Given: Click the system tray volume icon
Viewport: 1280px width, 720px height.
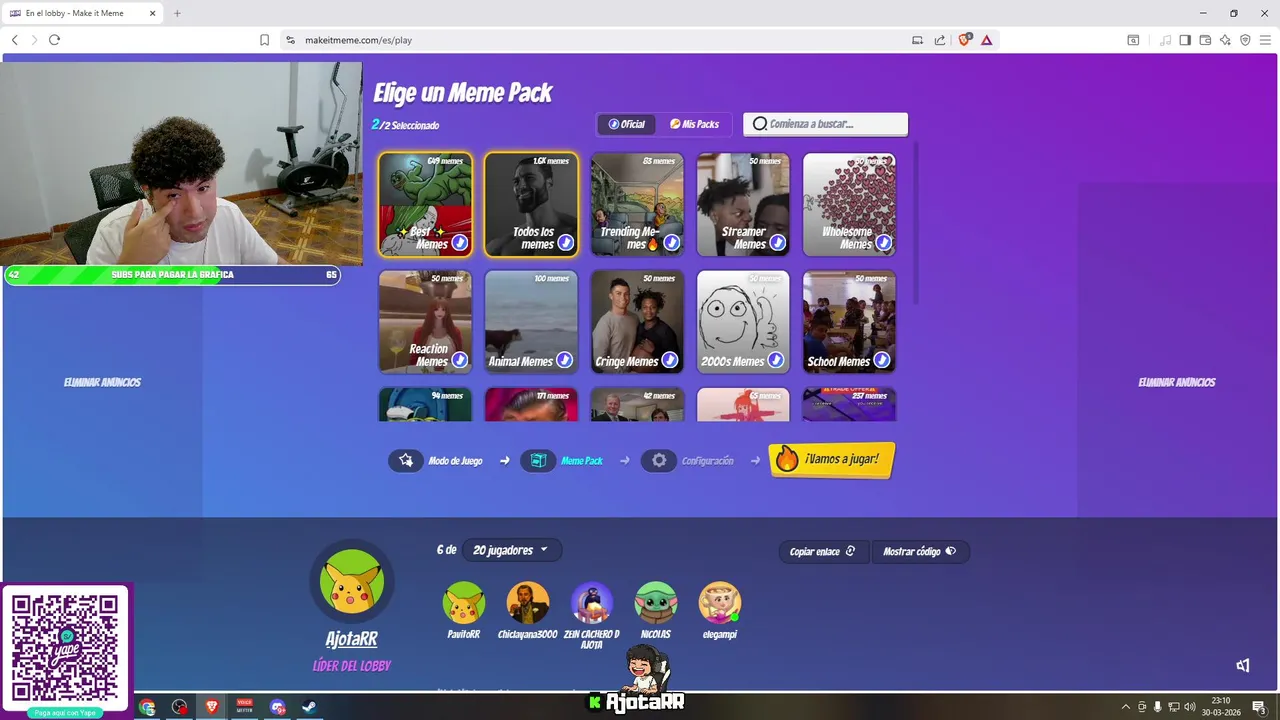Looking at the screenshot, I should (1190, 707).
